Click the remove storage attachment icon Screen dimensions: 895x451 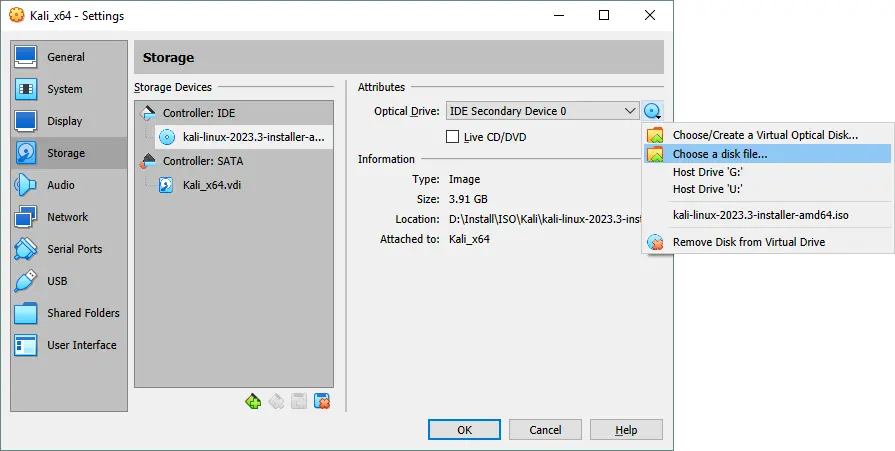point(322,402)
